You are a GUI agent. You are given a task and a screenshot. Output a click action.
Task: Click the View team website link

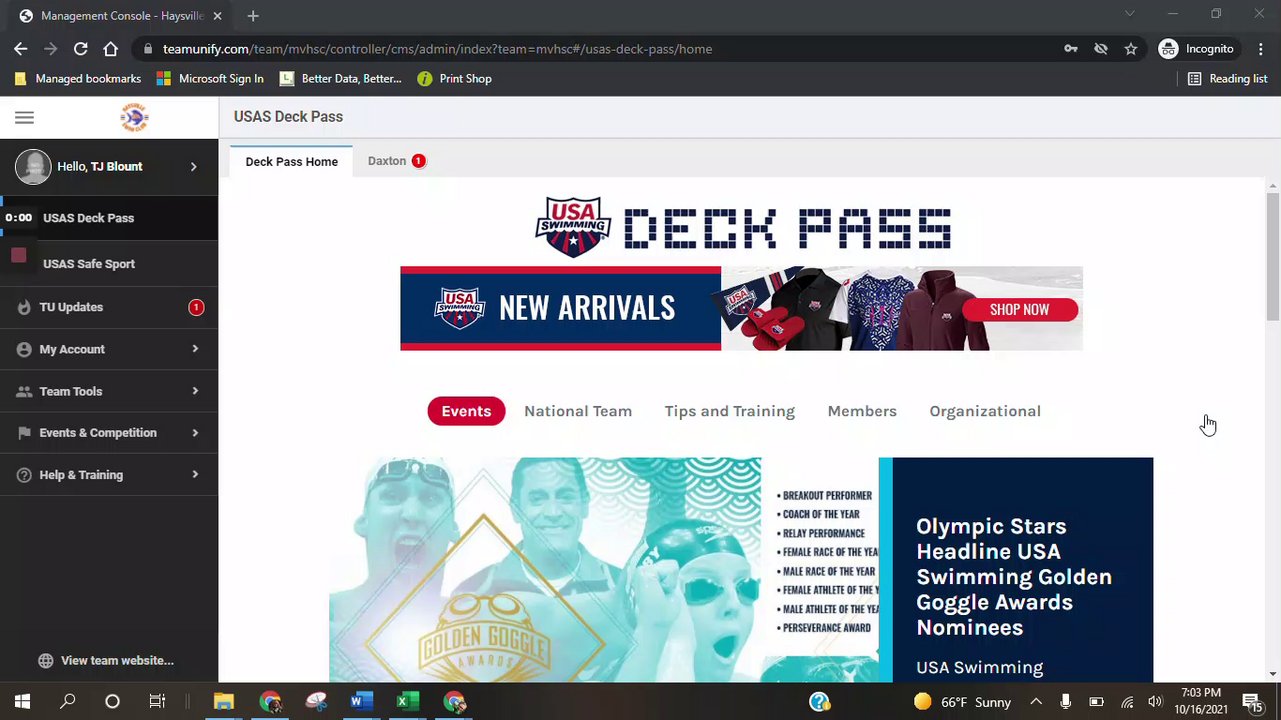tap(117, 661)
